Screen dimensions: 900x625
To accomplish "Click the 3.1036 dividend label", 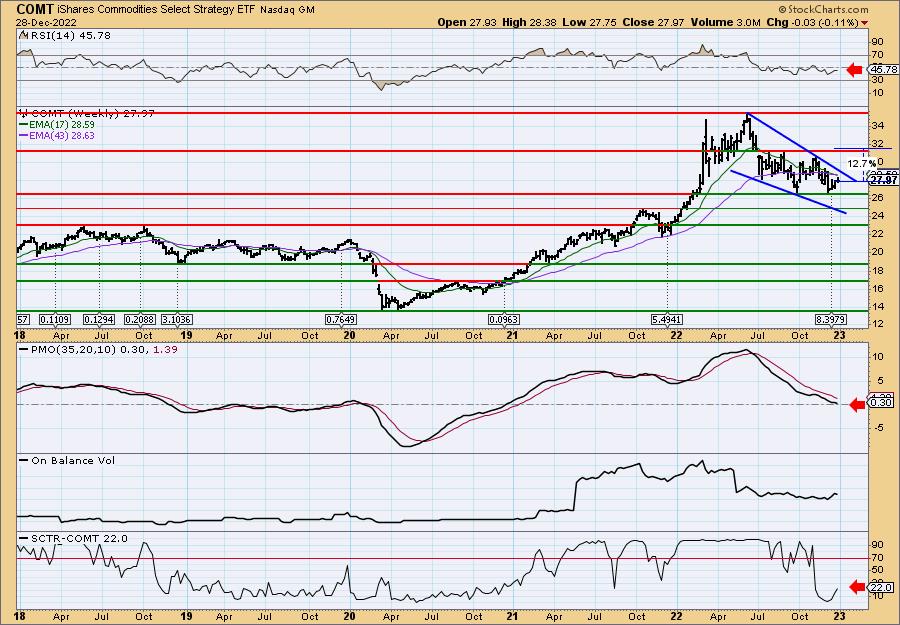I will (x=177, y=319).
